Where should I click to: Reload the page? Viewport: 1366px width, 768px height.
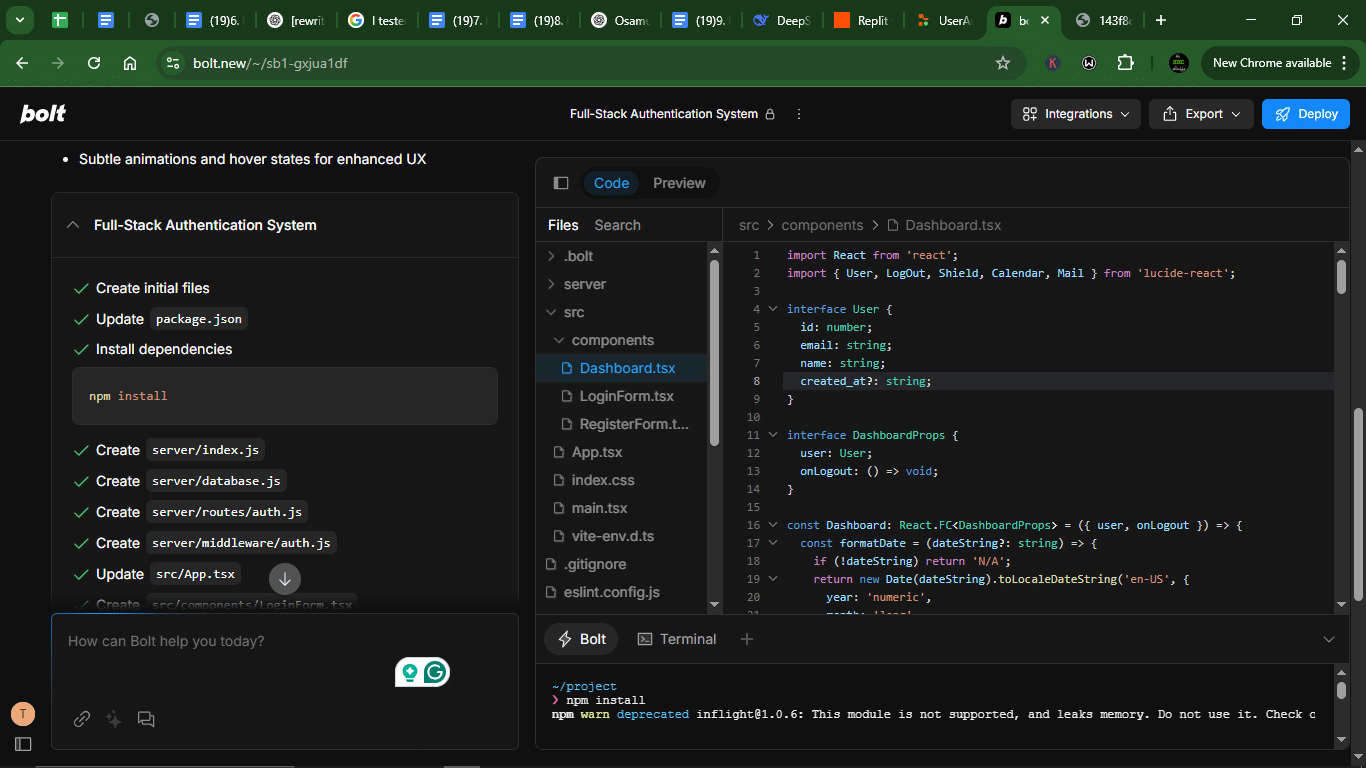[94, 63]
